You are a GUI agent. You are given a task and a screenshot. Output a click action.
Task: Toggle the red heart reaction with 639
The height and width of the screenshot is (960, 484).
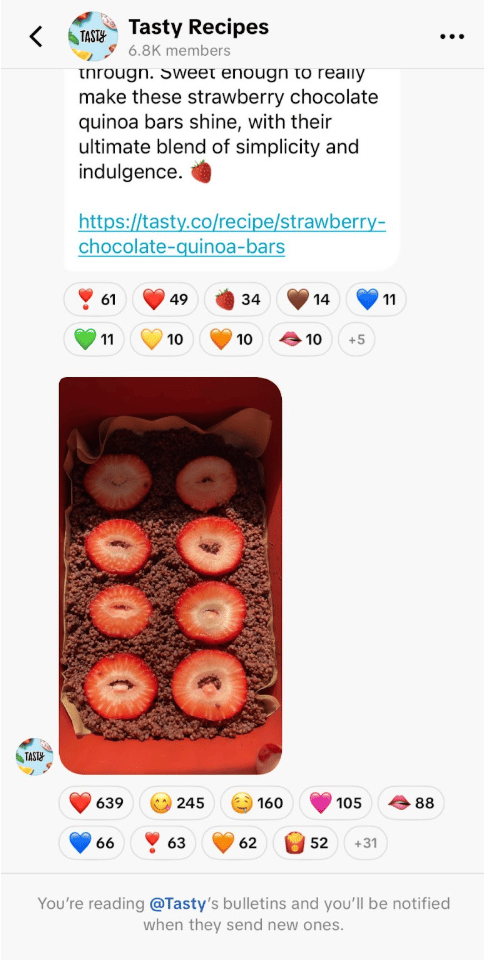click(96, 803)
